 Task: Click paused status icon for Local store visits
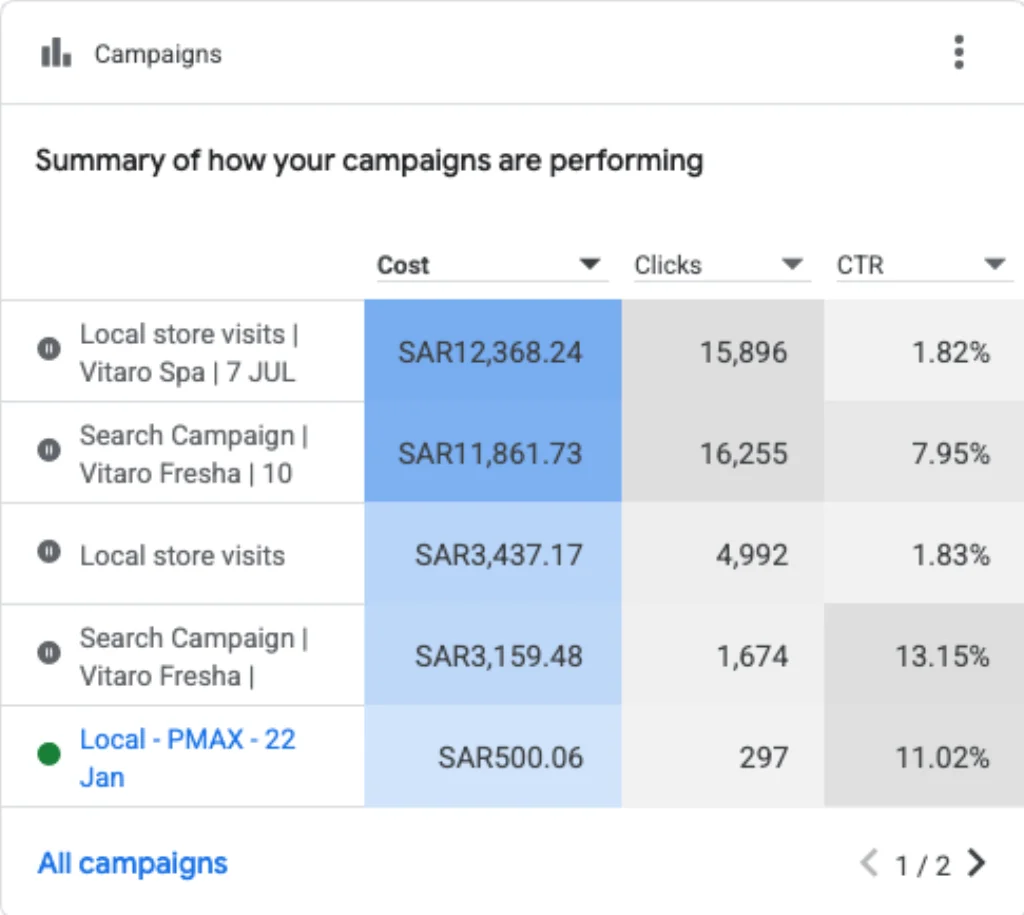pyautogui.click(x=49, y=551)
